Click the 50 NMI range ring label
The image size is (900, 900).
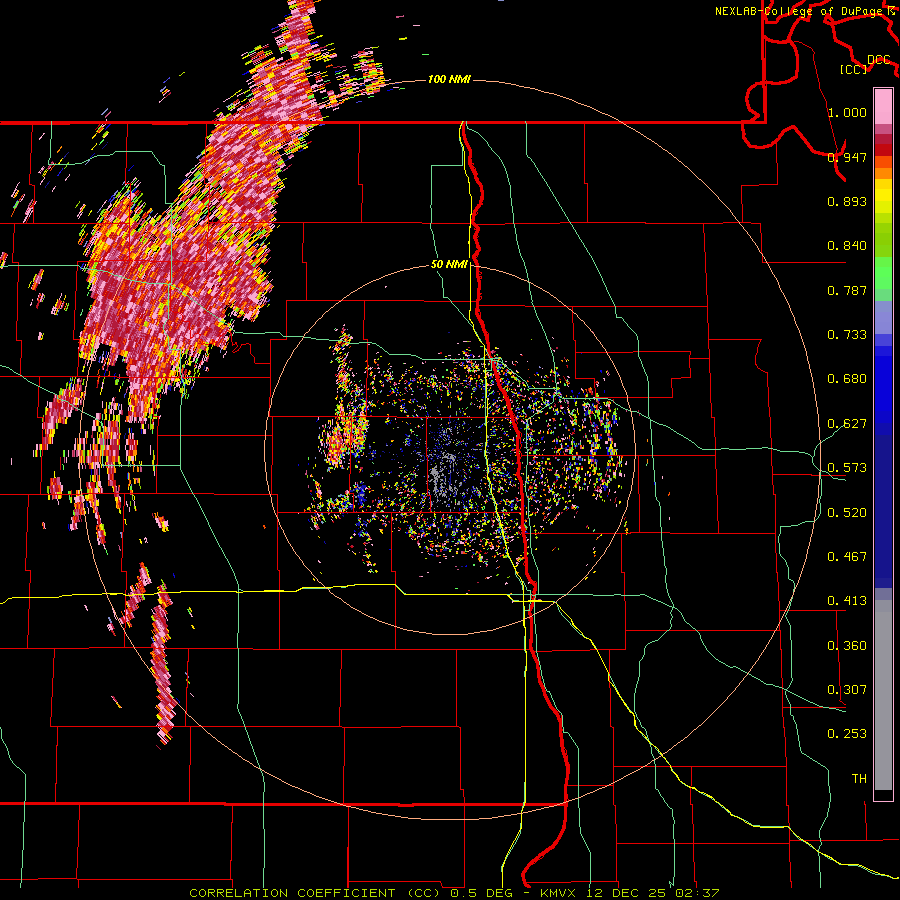click(x=449, y=265)
